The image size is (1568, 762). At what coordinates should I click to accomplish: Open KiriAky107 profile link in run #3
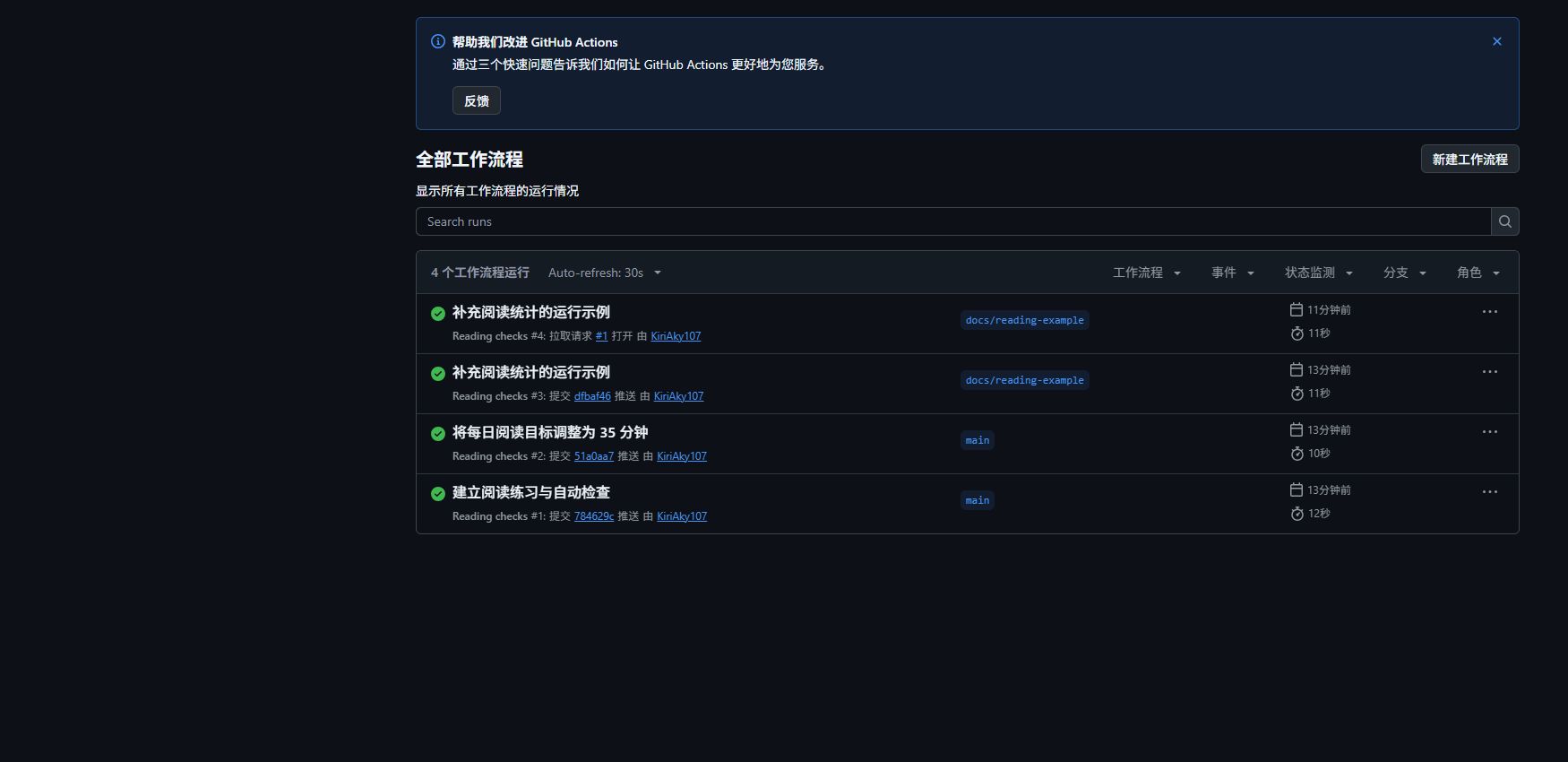pyautogui.click(x=679, y=396)
